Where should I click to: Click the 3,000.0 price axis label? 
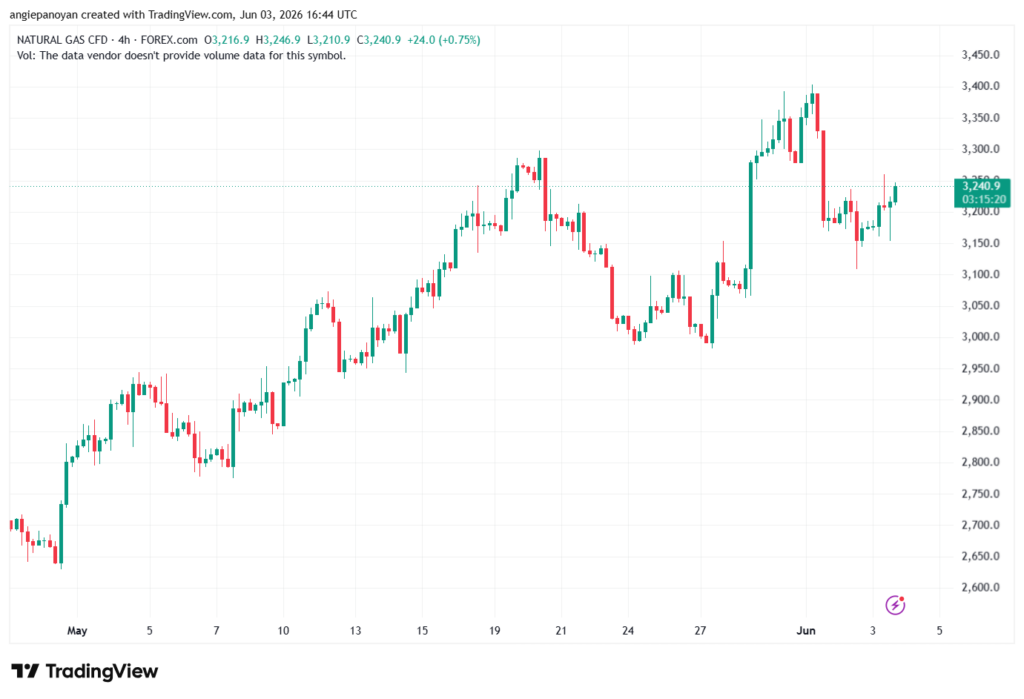click(980, 337)
